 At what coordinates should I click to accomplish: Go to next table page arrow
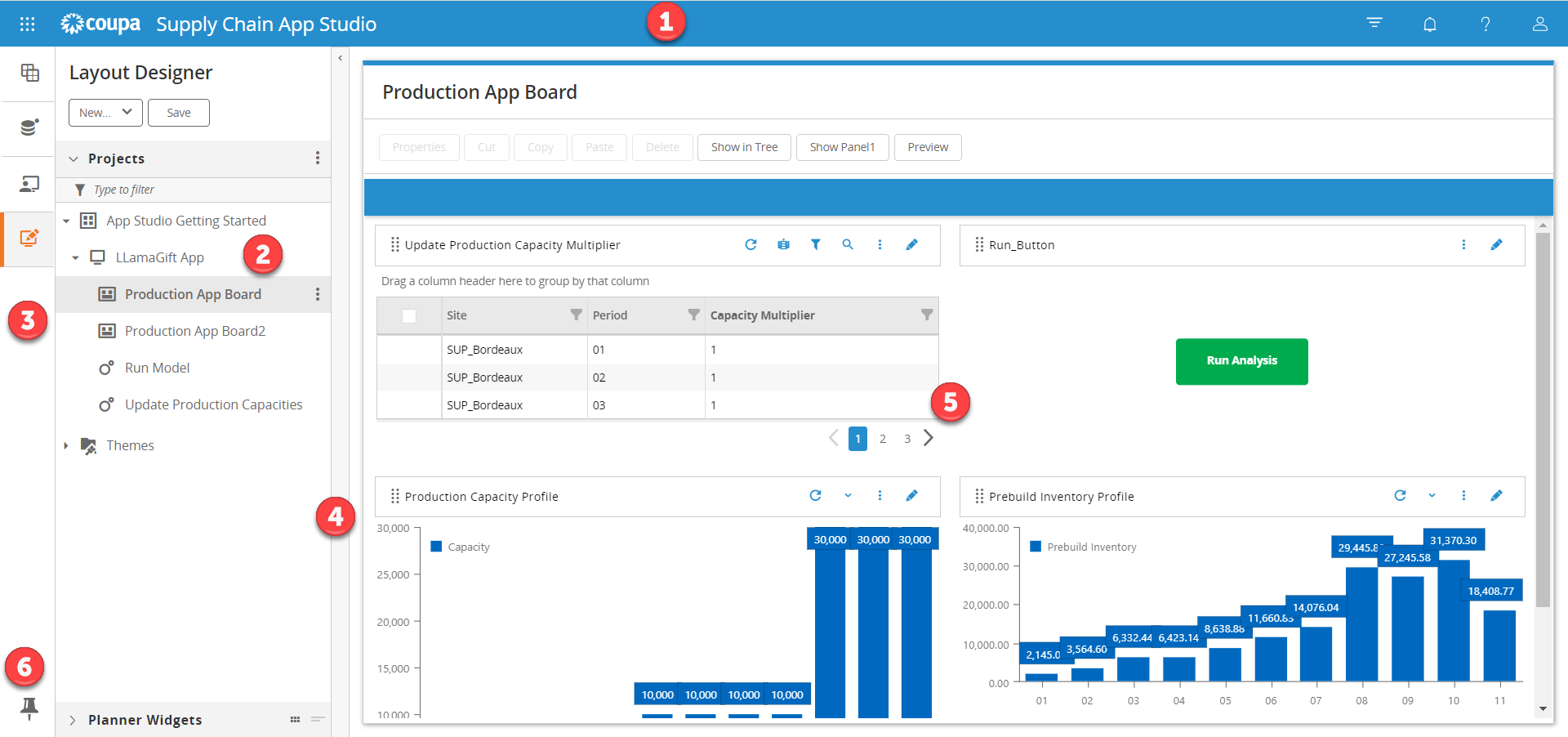click(x=929, y=438)
